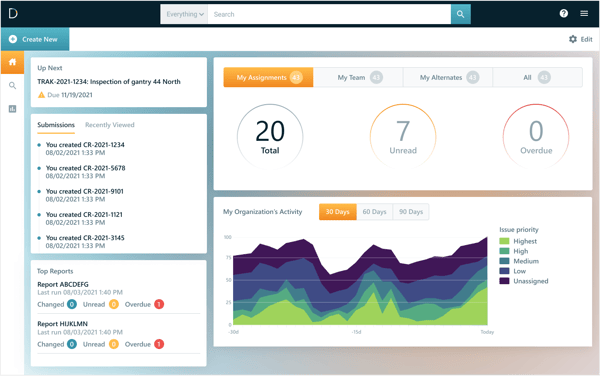This screenshot has width=600, height=376.
Task: Open the My Alternates tab
Action: (448, 78)
